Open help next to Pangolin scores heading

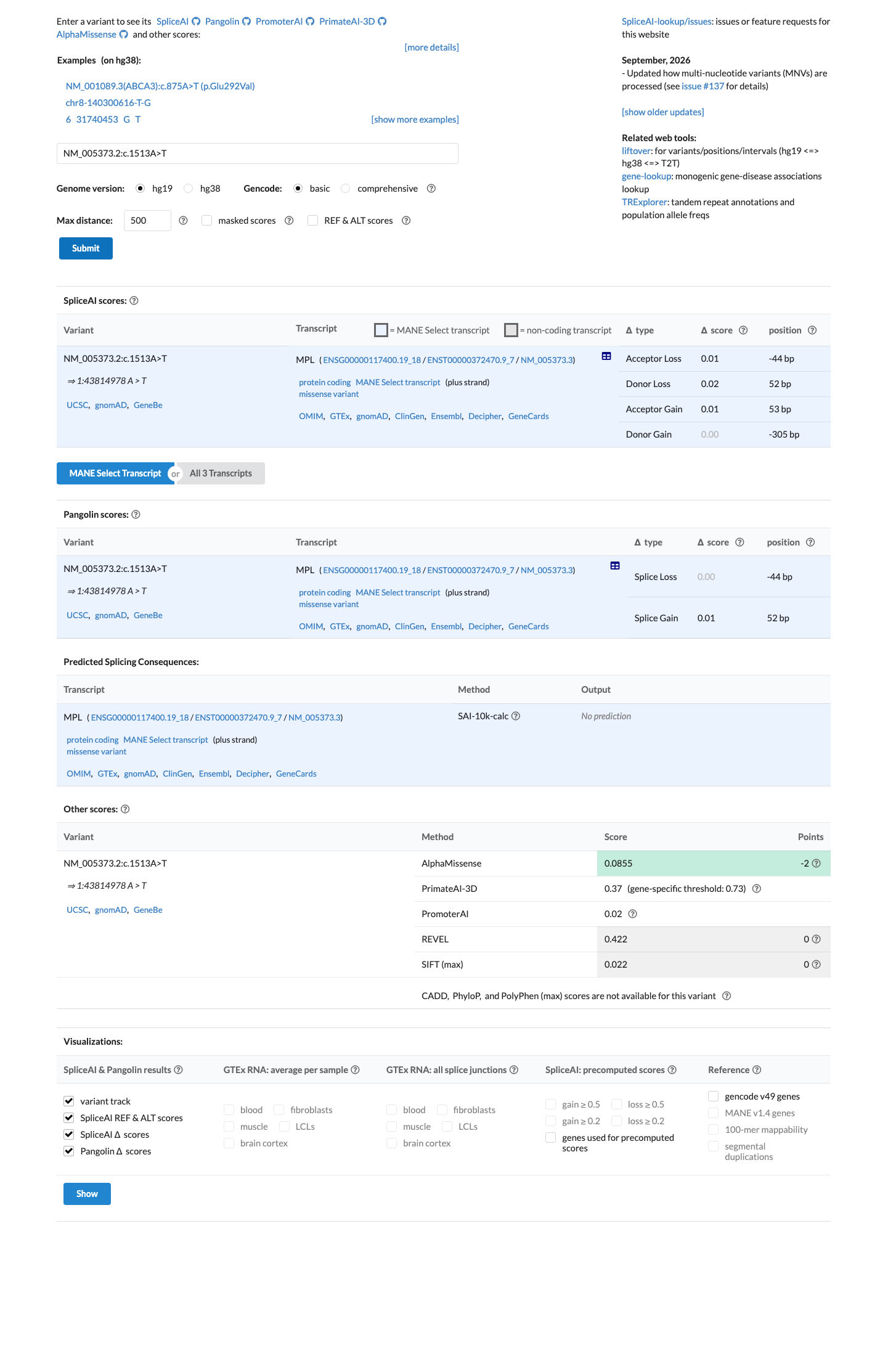136,515
